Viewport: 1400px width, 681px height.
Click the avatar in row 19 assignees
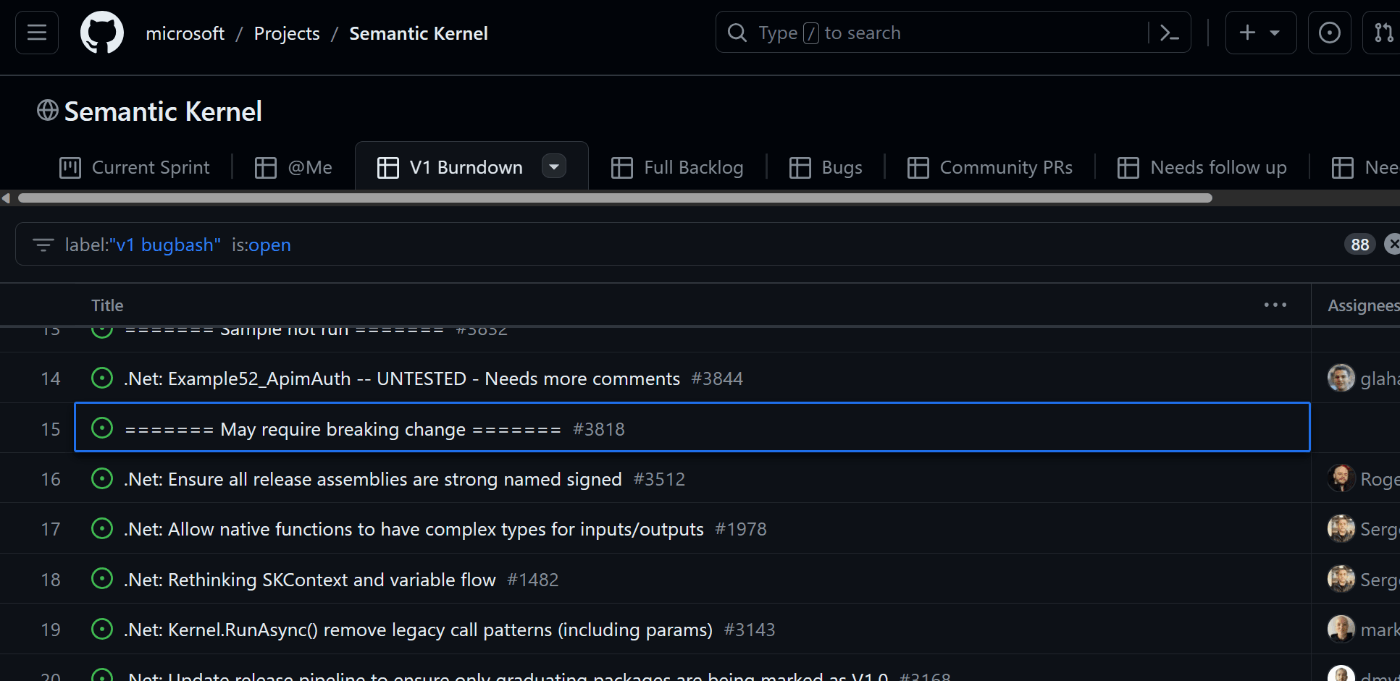click(x=1341, y=628)
